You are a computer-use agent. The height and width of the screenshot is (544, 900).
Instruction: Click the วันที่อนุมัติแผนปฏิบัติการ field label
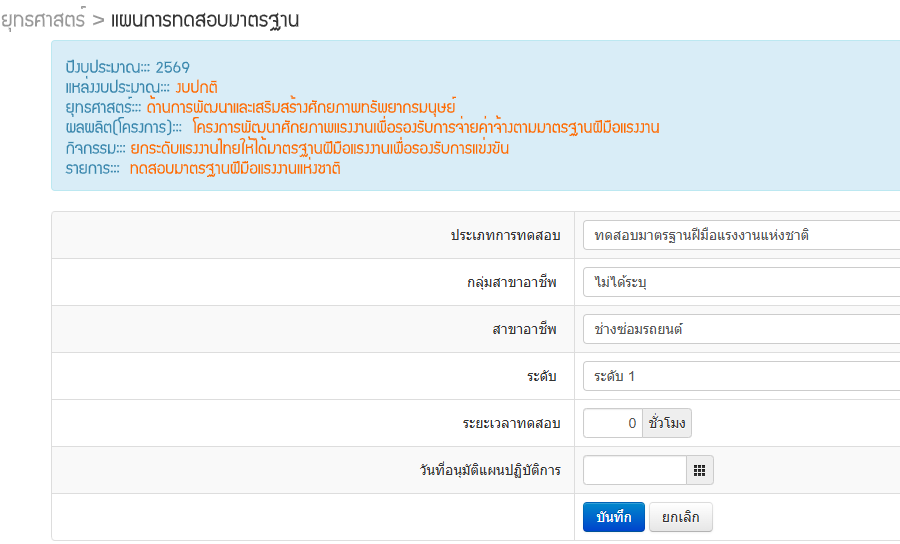pyautogui.click(x=490, y=470)
